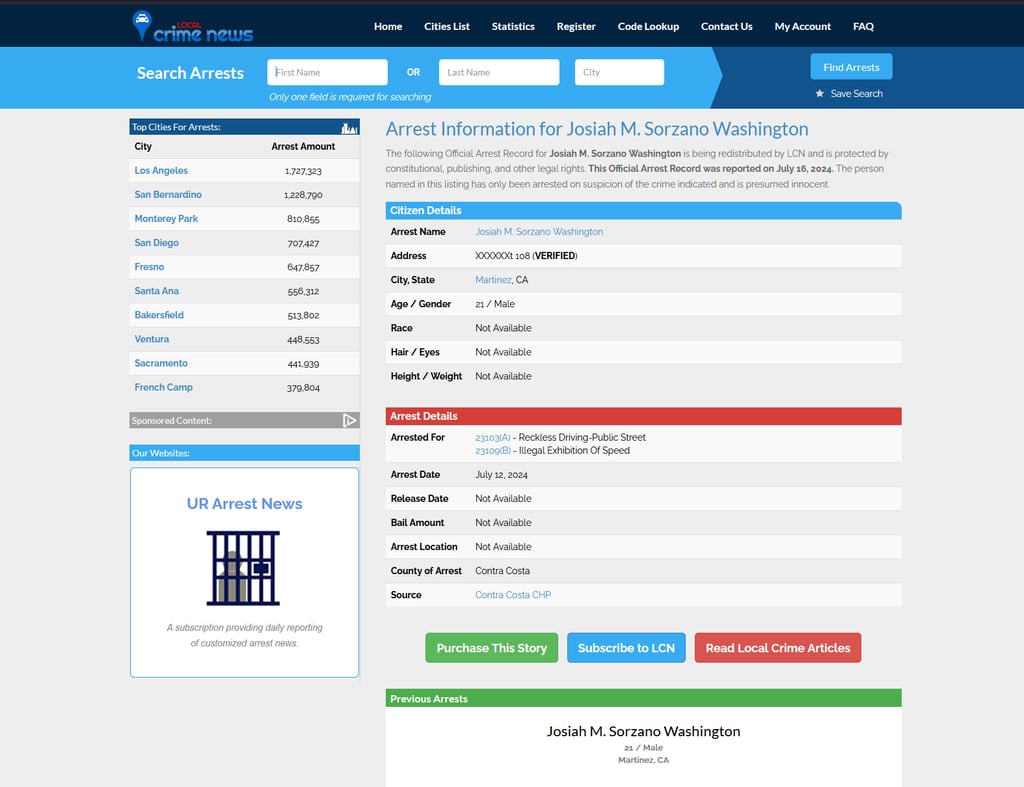Click the arrest name link in Citizen Details

[x=539, y=232]
